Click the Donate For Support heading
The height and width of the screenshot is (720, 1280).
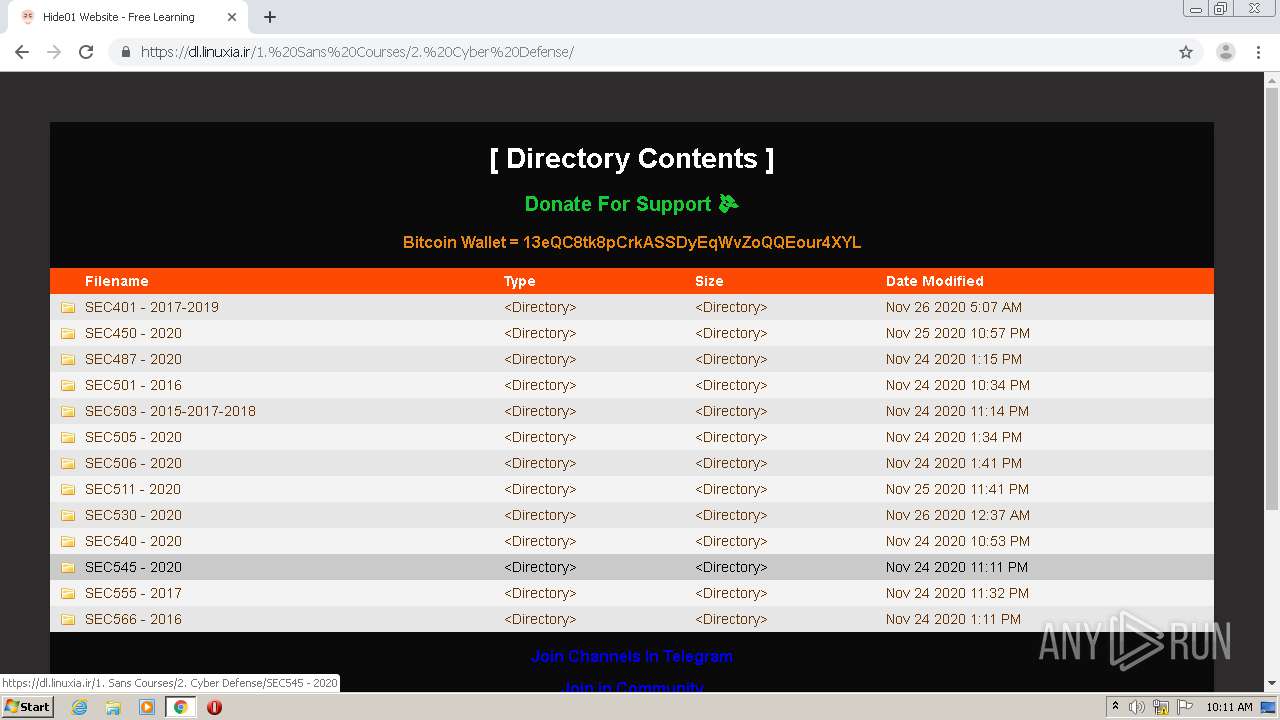[x=631, y=204]
